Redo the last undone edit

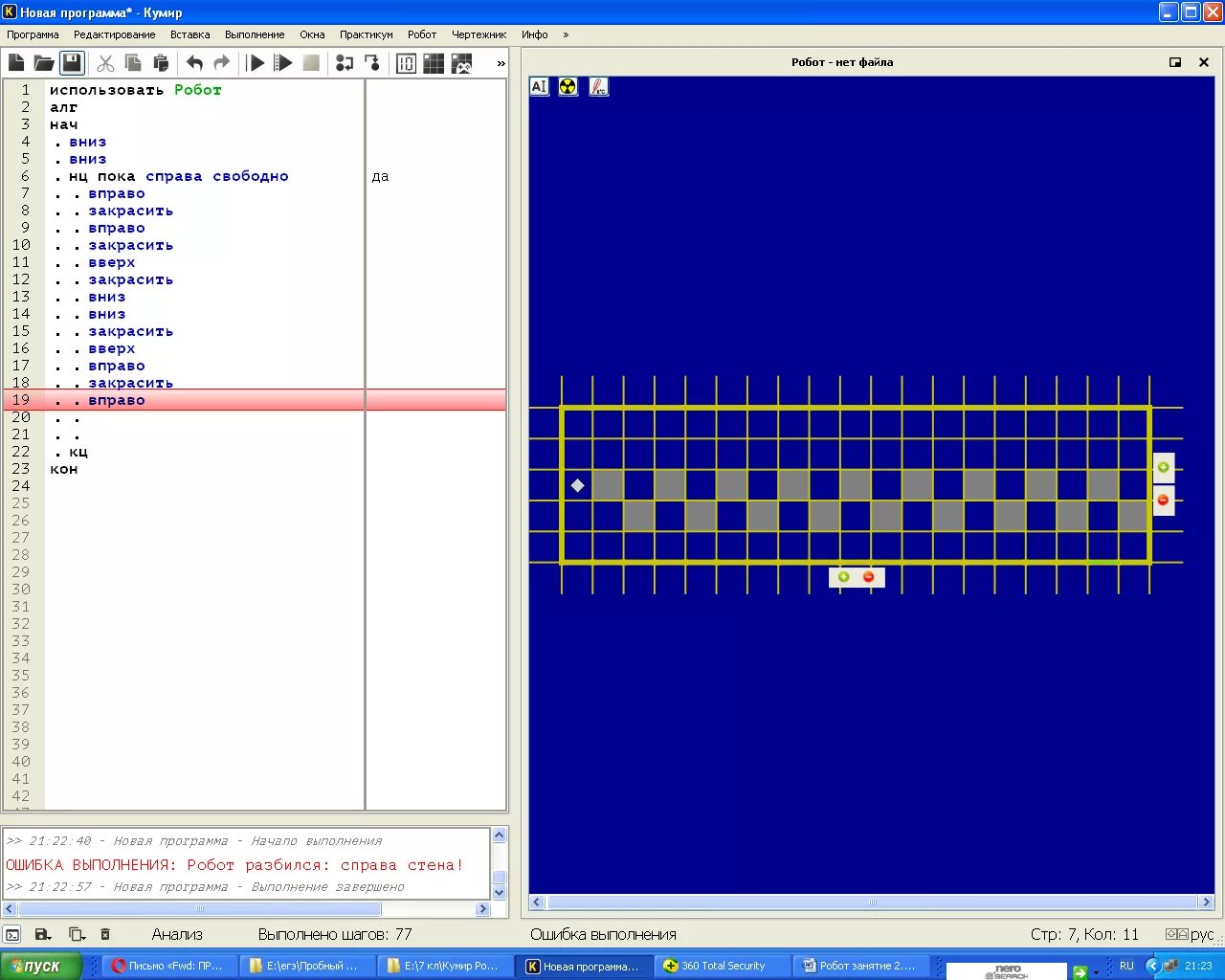222,63
